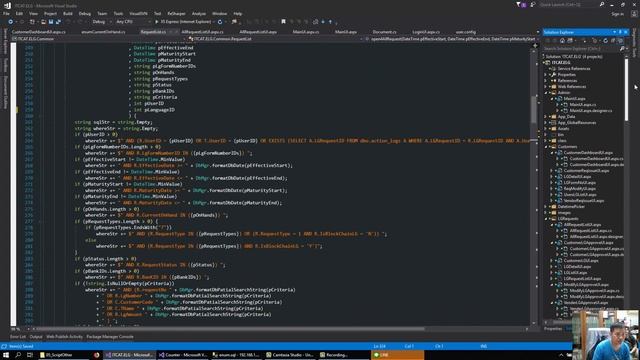Open the ReSharper menu
Screen dimensions: 640x360
coord(176,13)
